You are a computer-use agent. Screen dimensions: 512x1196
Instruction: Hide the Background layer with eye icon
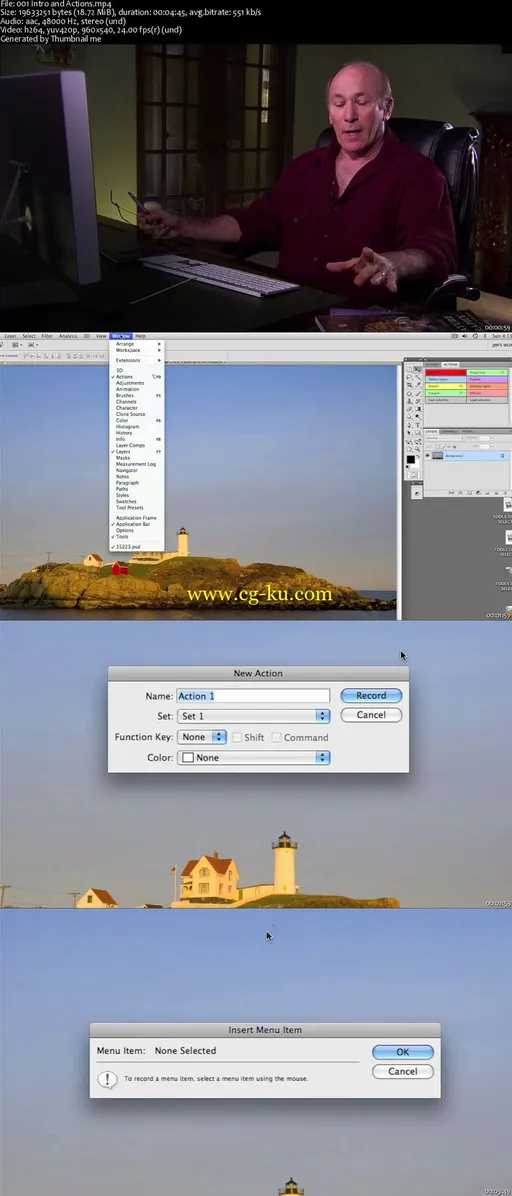coord(427,455)
